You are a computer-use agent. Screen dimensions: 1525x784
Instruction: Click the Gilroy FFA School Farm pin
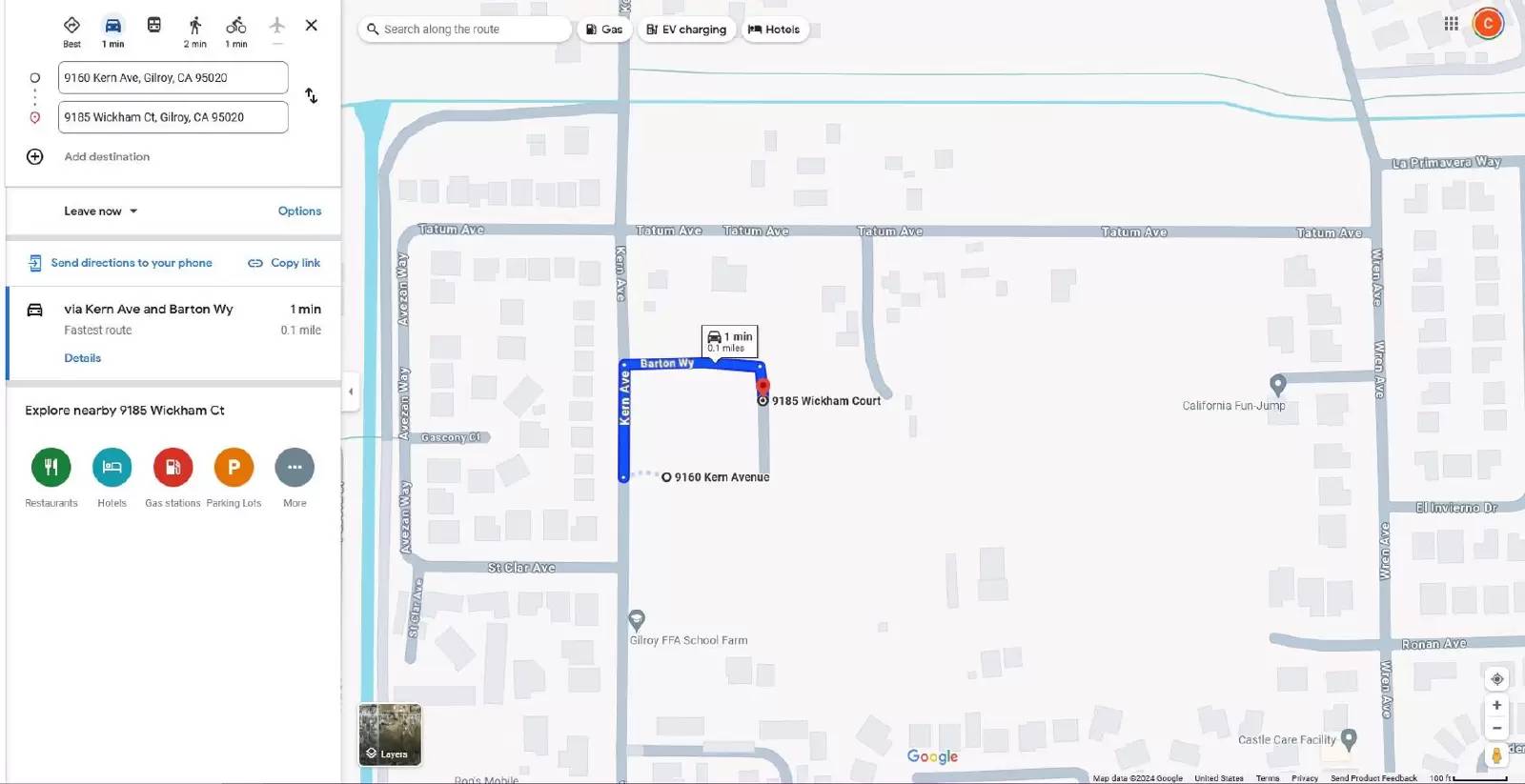pyautogui.click(x=637, y=620)
